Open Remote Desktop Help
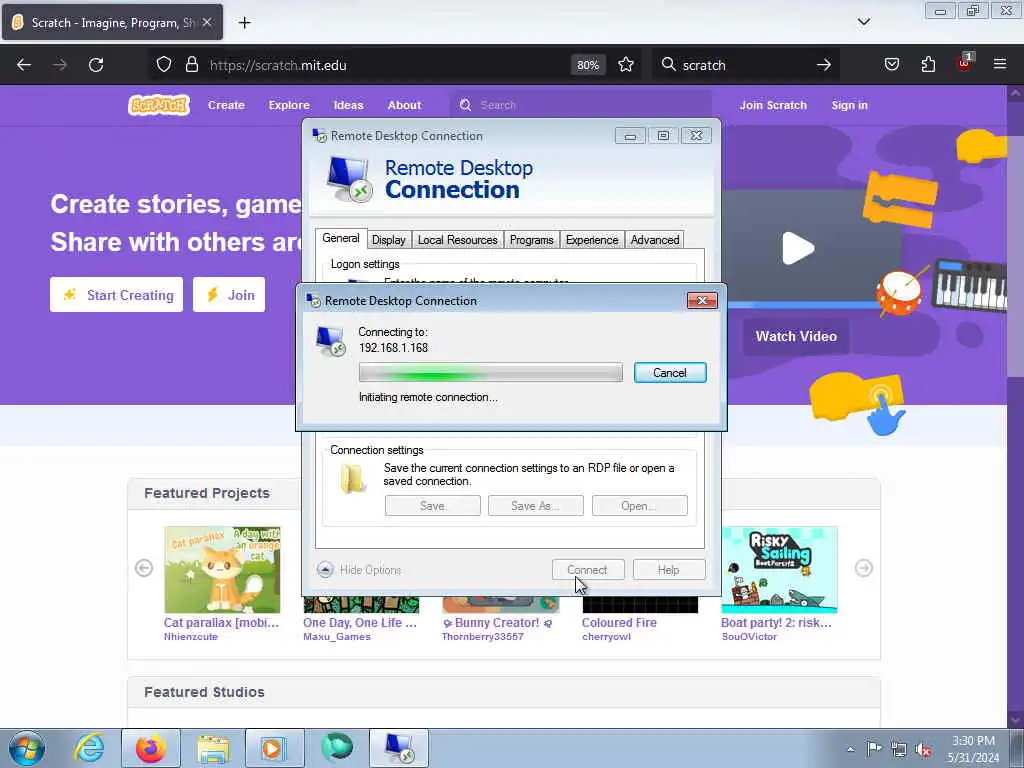The width and height of the screenshot is (1024, 768). point(669,569)
